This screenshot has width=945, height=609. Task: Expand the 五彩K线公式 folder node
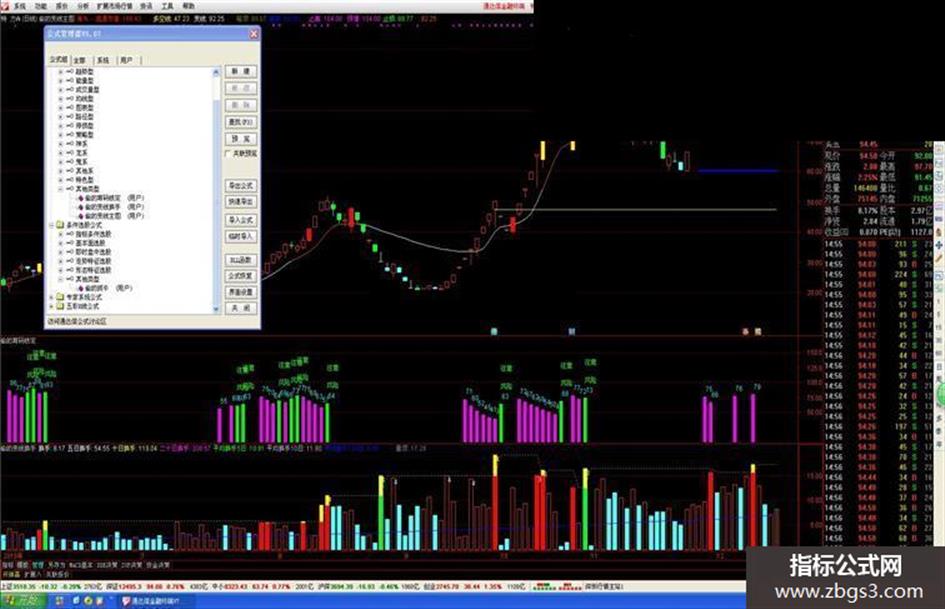point(52,306)
